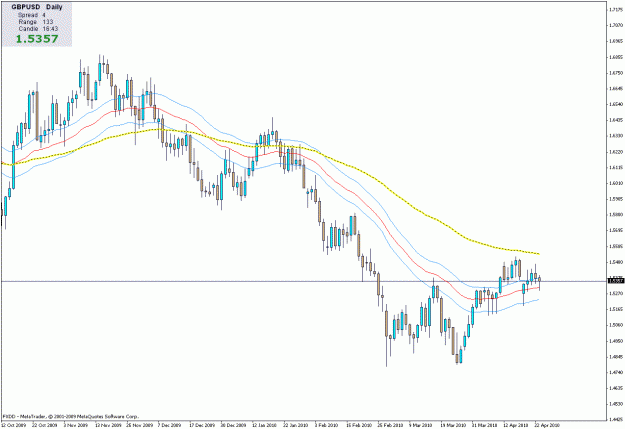Click the 15 Feb 2010 date label
Viewport: 625px width, 429px height.
[x=359, y=425]
